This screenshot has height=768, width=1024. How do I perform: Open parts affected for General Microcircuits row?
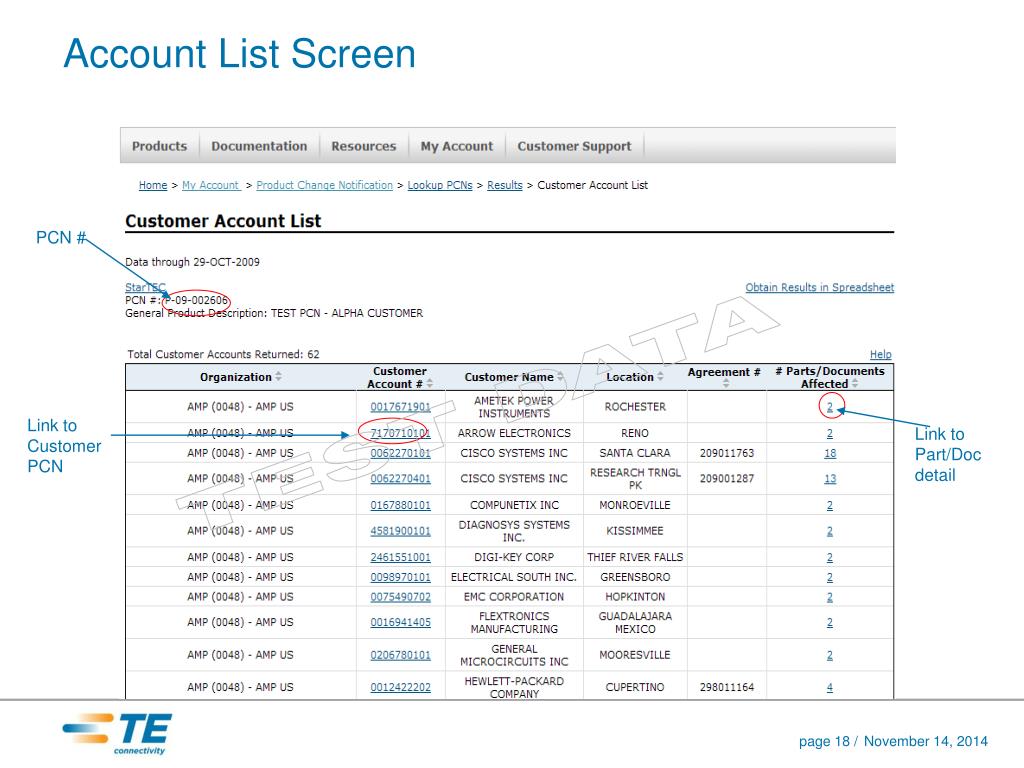pyautogui.click(x=830, y=655)
